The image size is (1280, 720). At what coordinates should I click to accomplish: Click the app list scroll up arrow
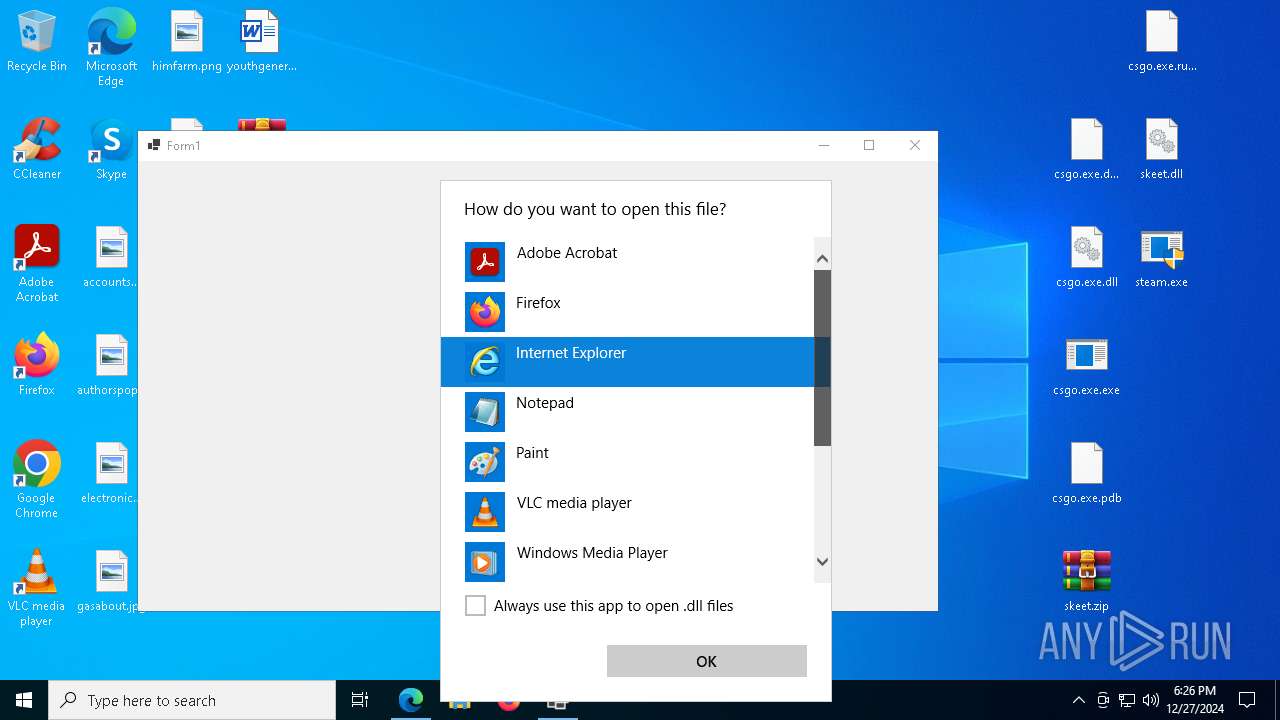tap(822, 259)
